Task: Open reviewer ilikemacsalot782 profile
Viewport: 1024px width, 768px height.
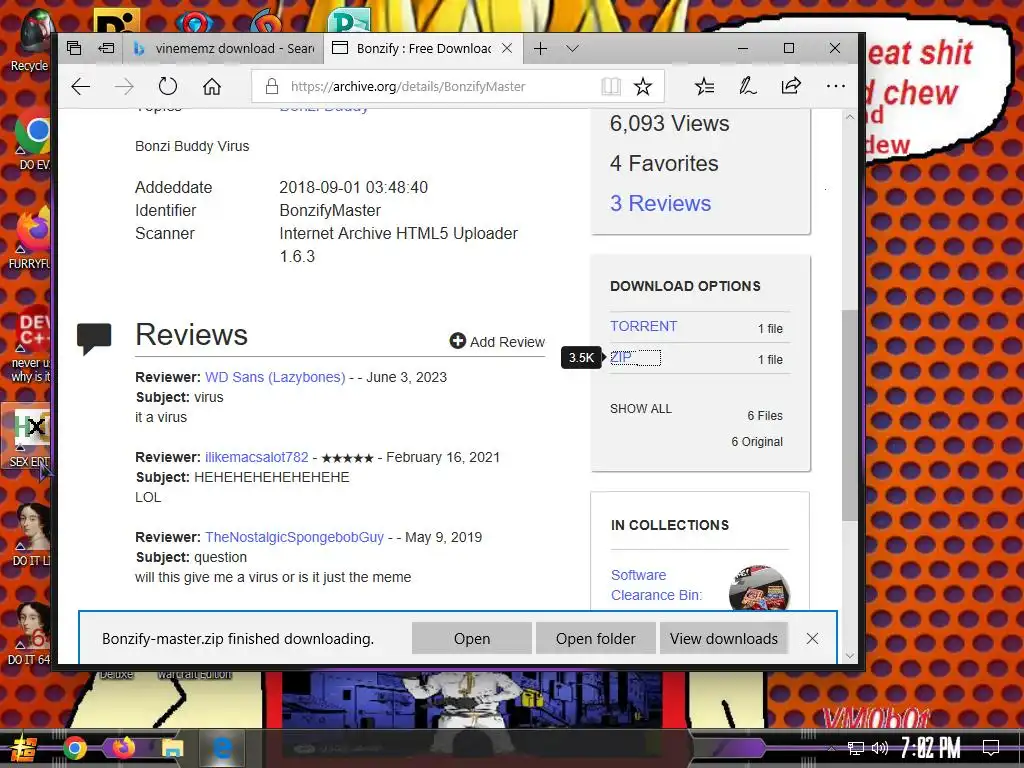Action: tap(257, 457)
